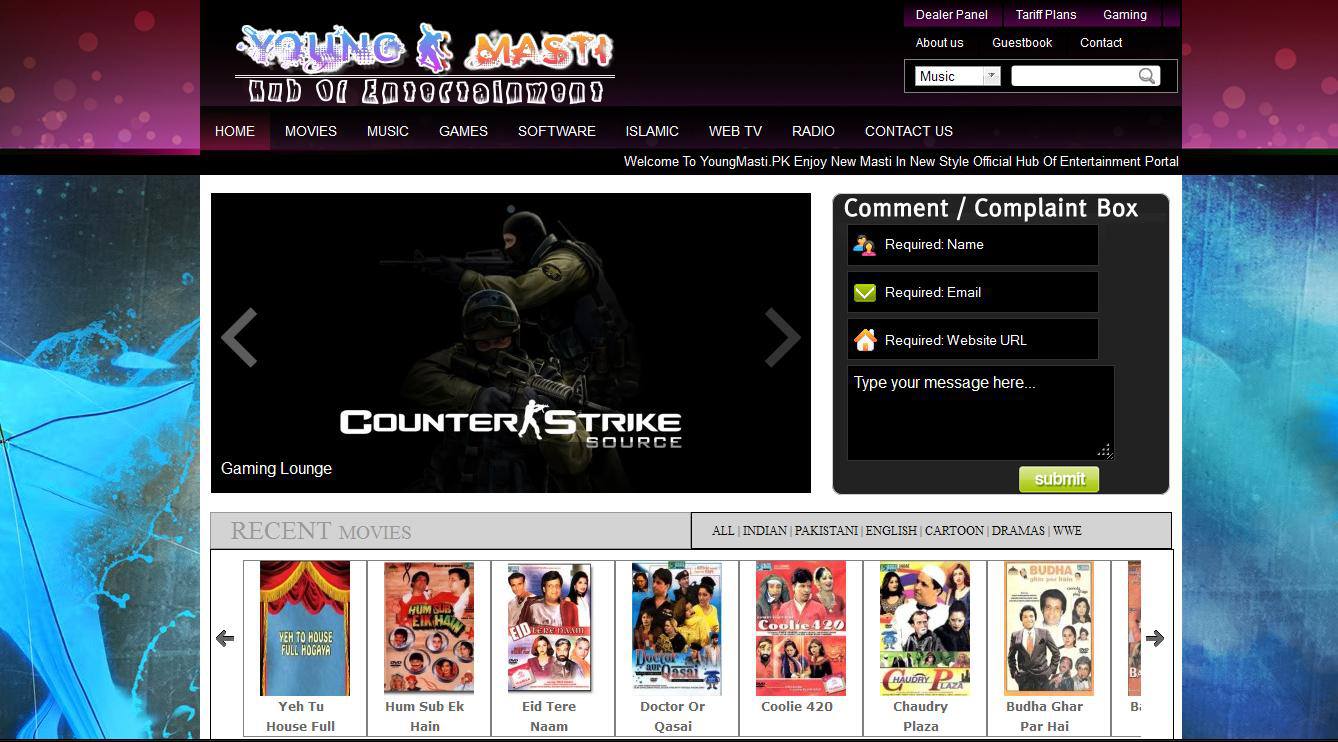1338x742 pixels.
Task: Open the ISLAMIC menu
Action: [652, 131]
